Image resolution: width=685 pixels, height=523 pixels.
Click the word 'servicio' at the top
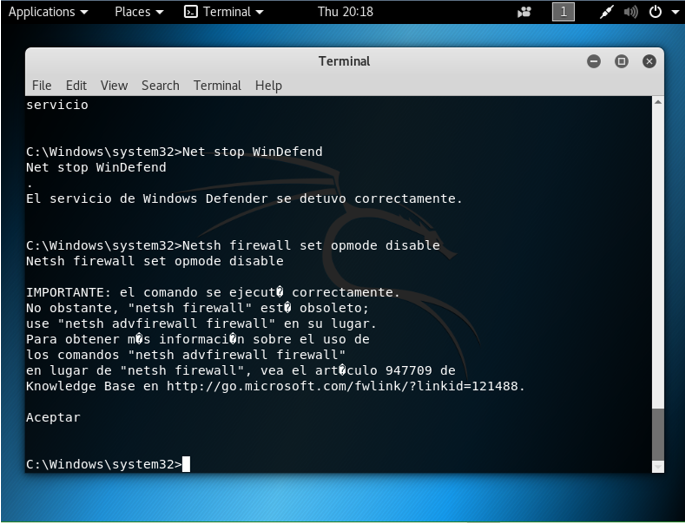57,105
